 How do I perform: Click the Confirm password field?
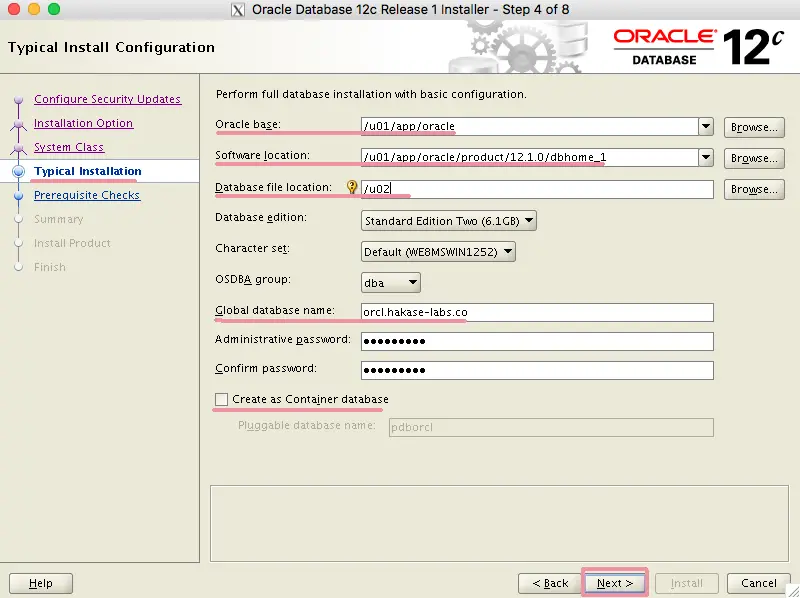pyautogui.click(x=537, y=370)
